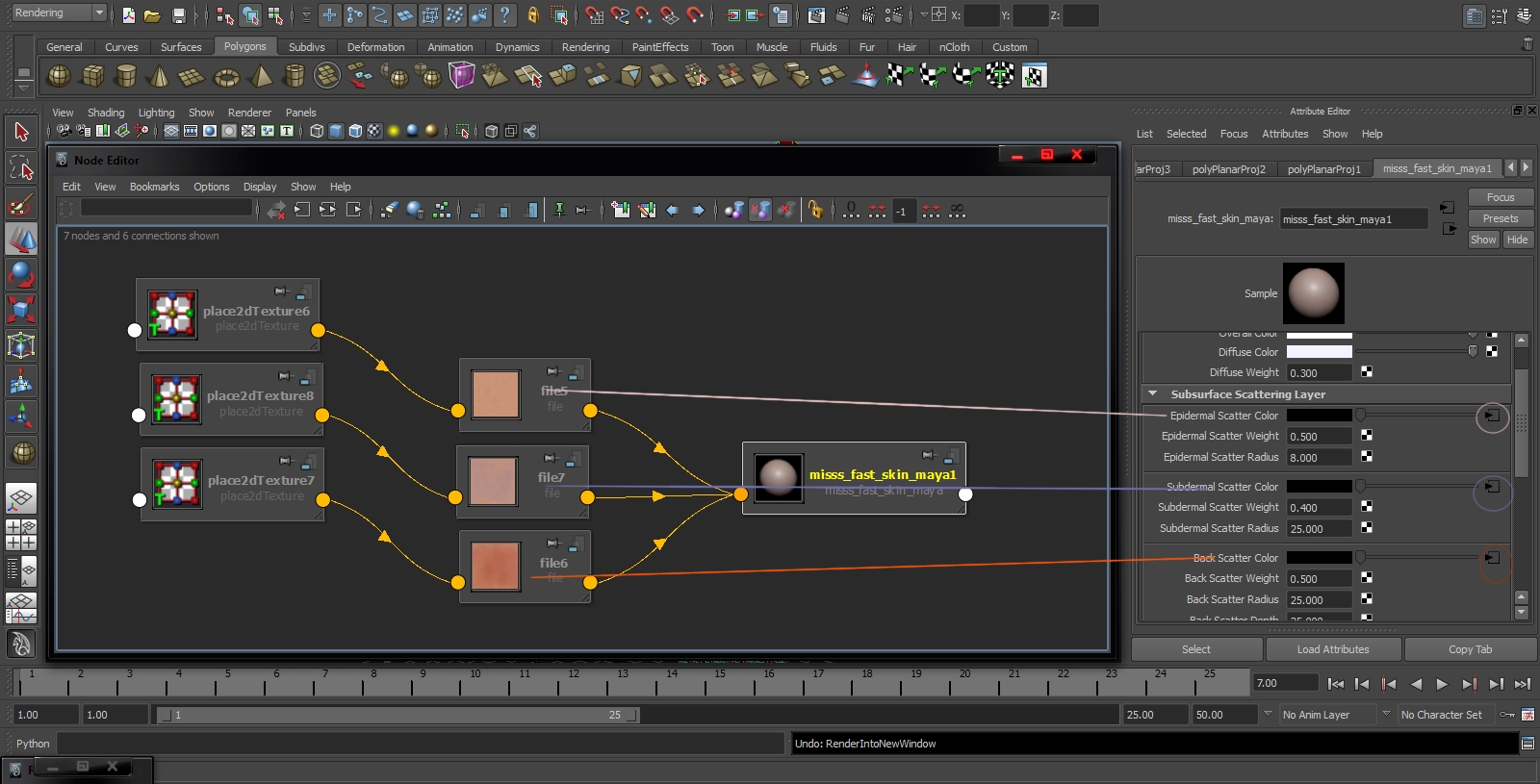This screenshot has height=784, width=1540.
Task: Click the Diffuse Color swatch
Action: [x=1319, y=352]
